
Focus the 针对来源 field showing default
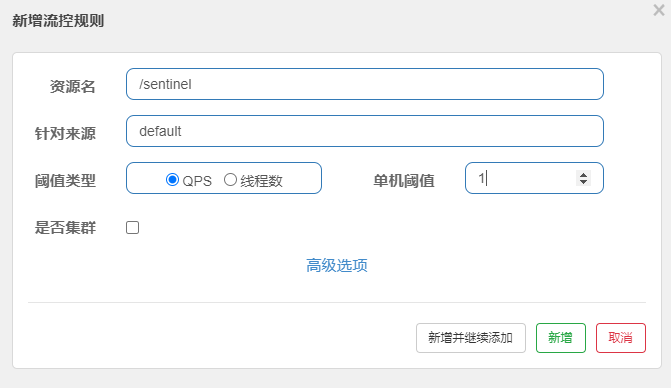click(365, 131)
